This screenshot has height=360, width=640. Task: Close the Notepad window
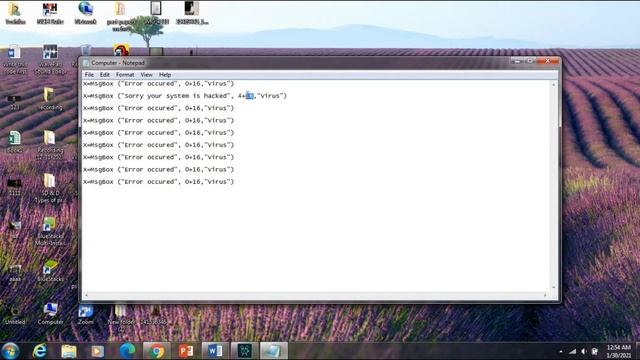[548, 61]
